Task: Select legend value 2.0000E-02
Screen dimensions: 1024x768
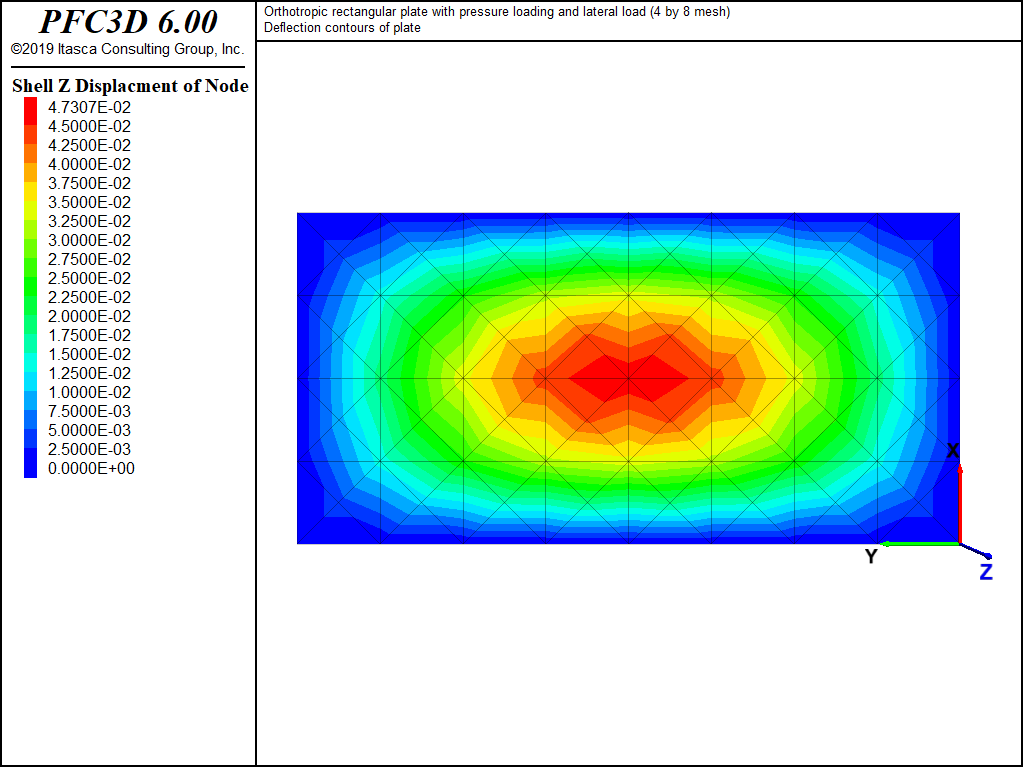Action: (x=89, y=315)
